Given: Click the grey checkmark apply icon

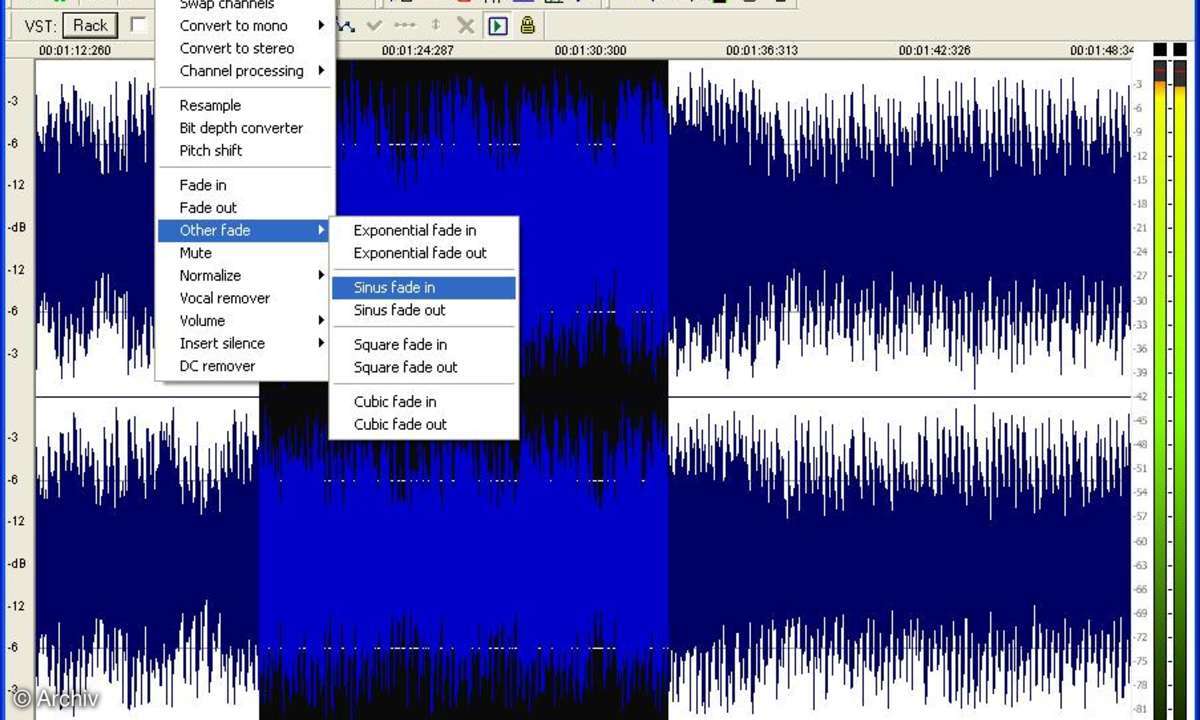Looking at the screenshot, I should [374, 25].
